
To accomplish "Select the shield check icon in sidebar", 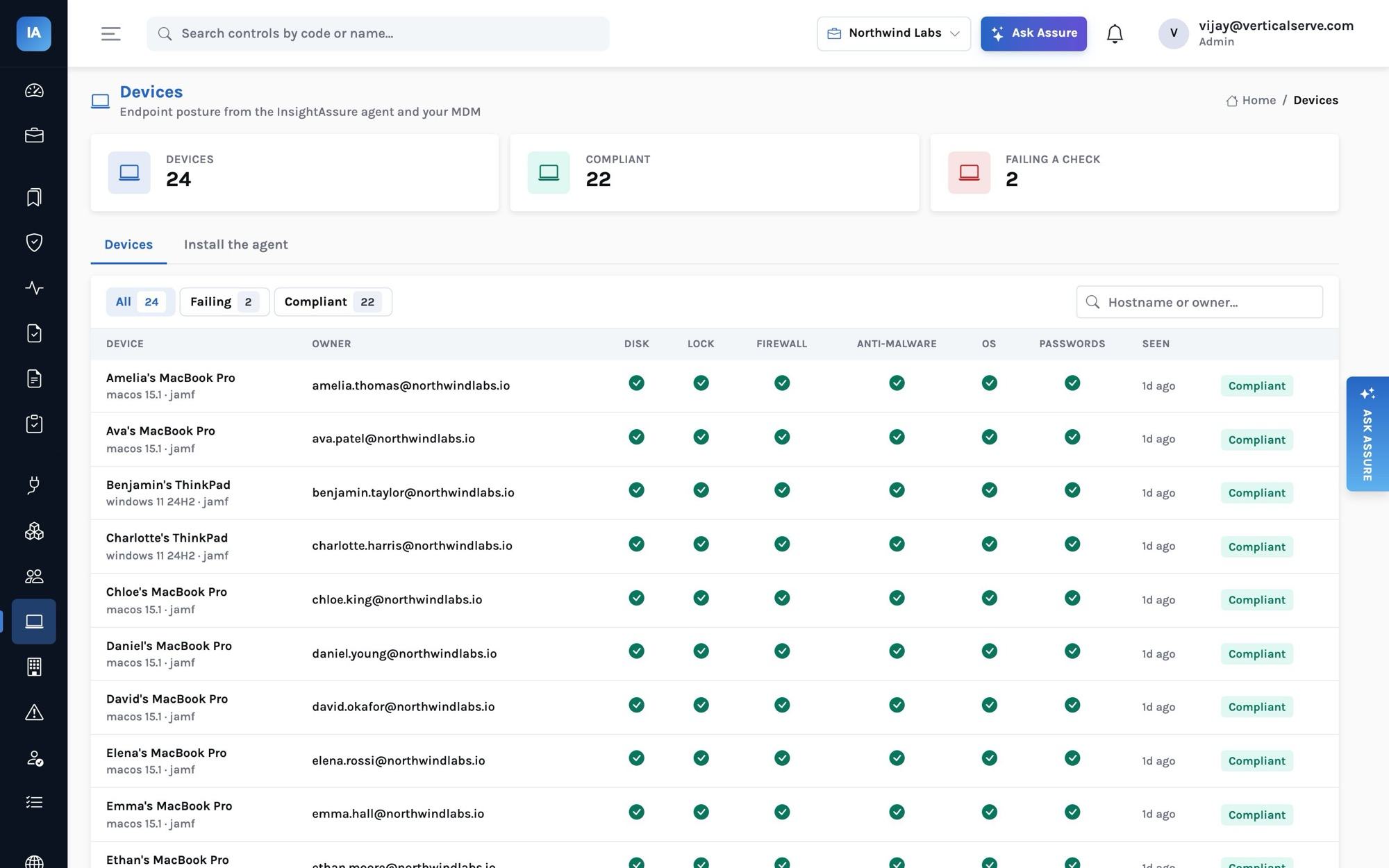I will pyautogui.click(x=34, y=242).
